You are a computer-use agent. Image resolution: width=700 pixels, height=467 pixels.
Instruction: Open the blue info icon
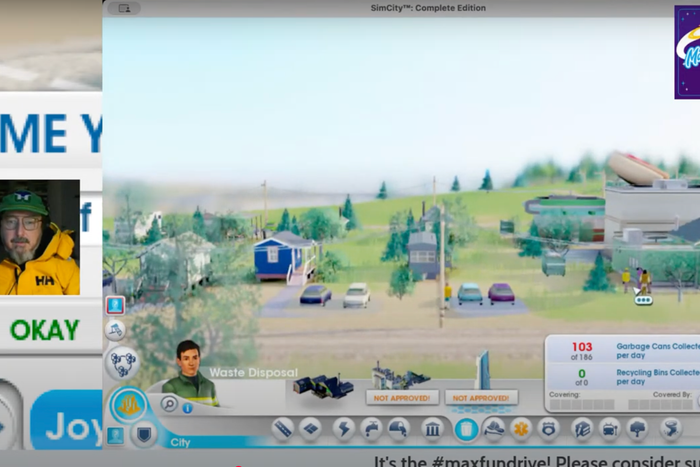tap(188, 408)
